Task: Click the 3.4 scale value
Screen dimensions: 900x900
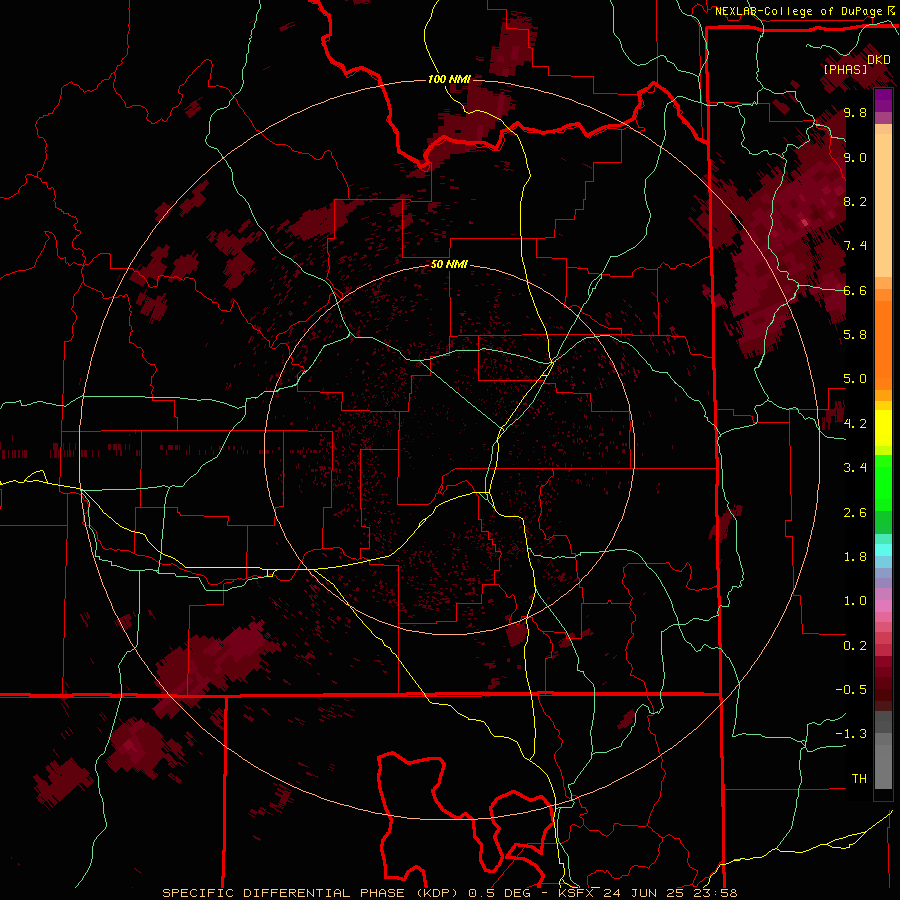Action: pyautogui.click(x=855, y=467)
